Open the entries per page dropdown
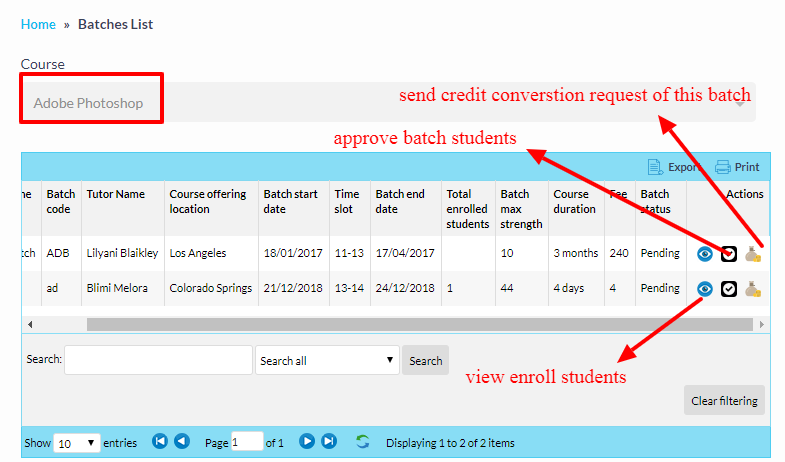Image resolution: width=785 pixels, height=462 pixels. [76, 442]
